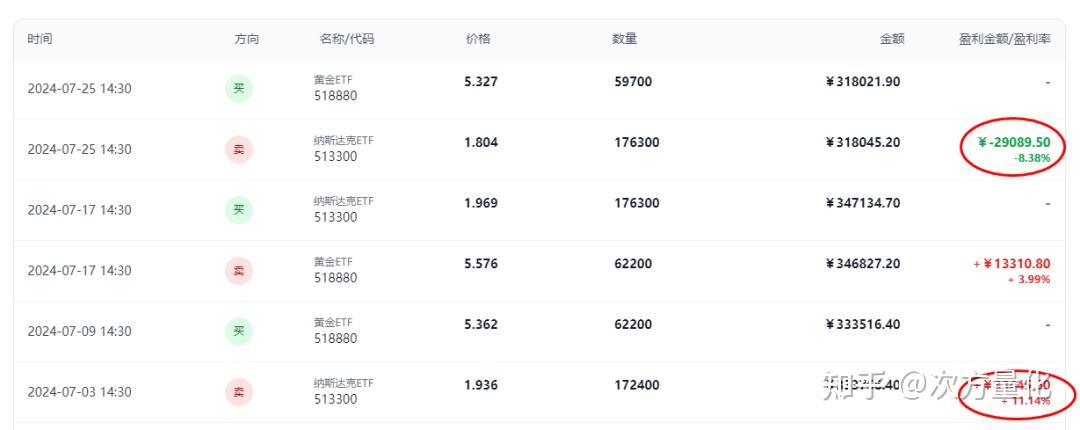Screen dimensions: 1080x430
Task: Click the circled loss ¥-29089.50
Action: pyautogui.click(x=1013, y=143)
